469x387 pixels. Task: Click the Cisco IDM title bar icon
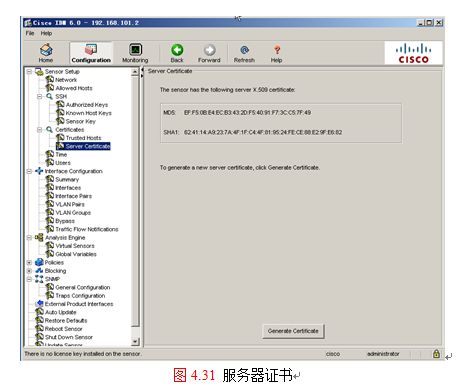click(28, 23)
